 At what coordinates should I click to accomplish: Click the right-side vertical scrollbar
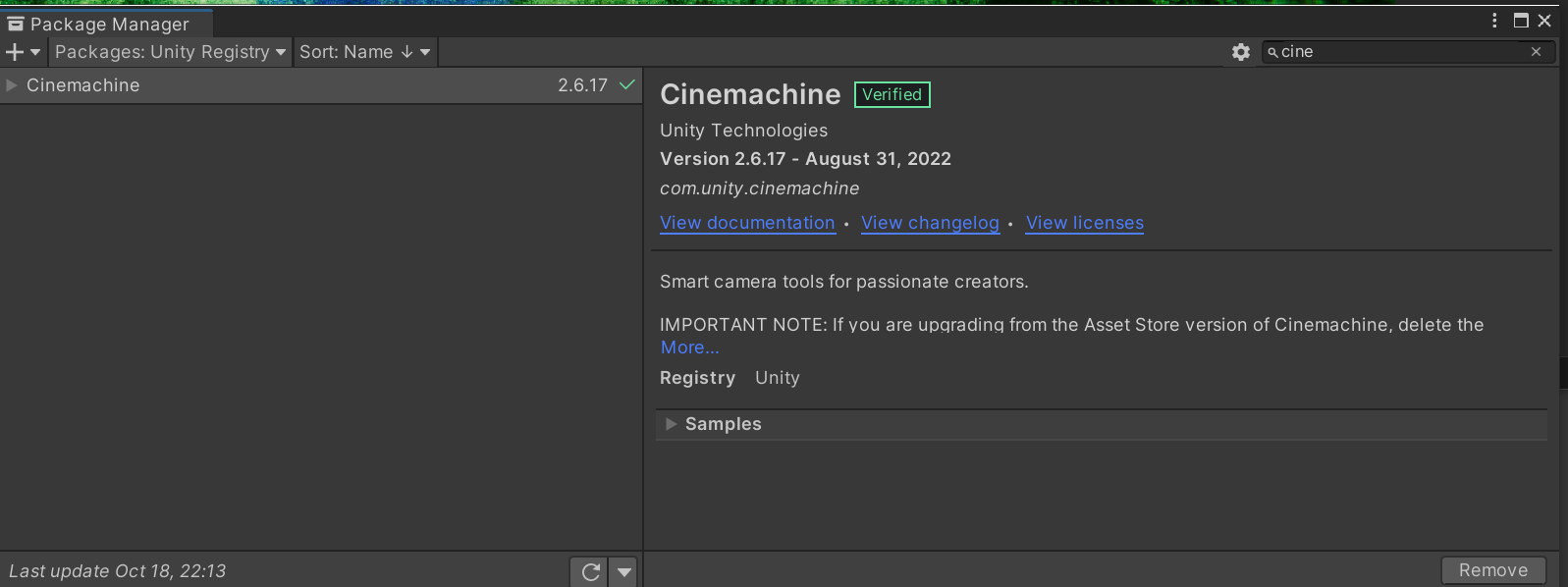coord(1563,373)
